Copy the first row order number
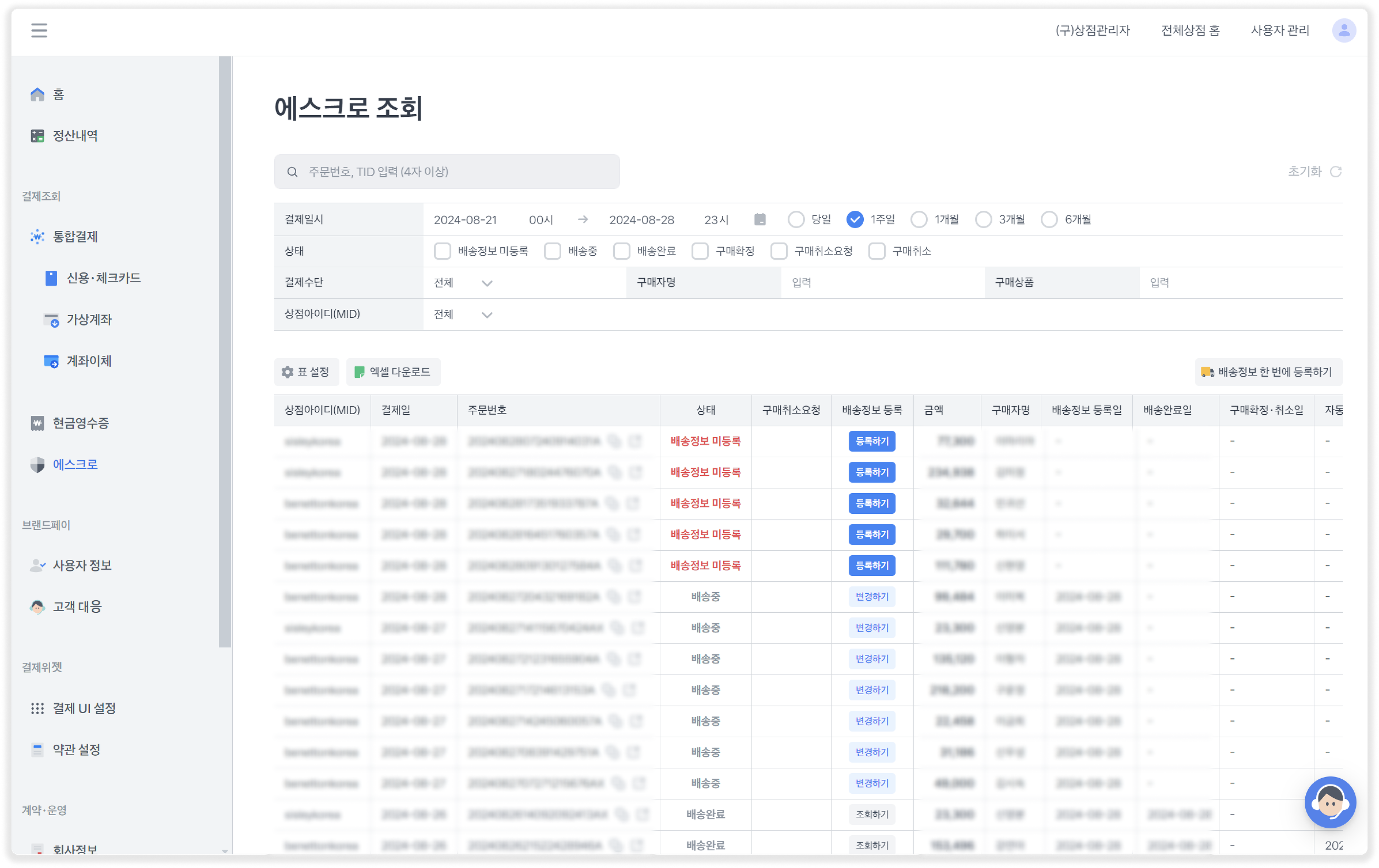The height and width of the screenshot is (868, 1379). [614, 442]
